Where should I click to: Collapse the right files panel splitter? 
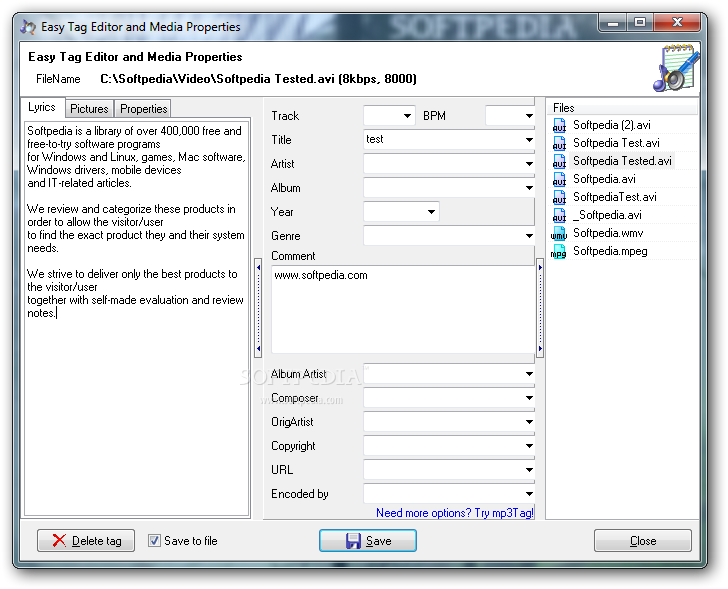coord(540,308)
